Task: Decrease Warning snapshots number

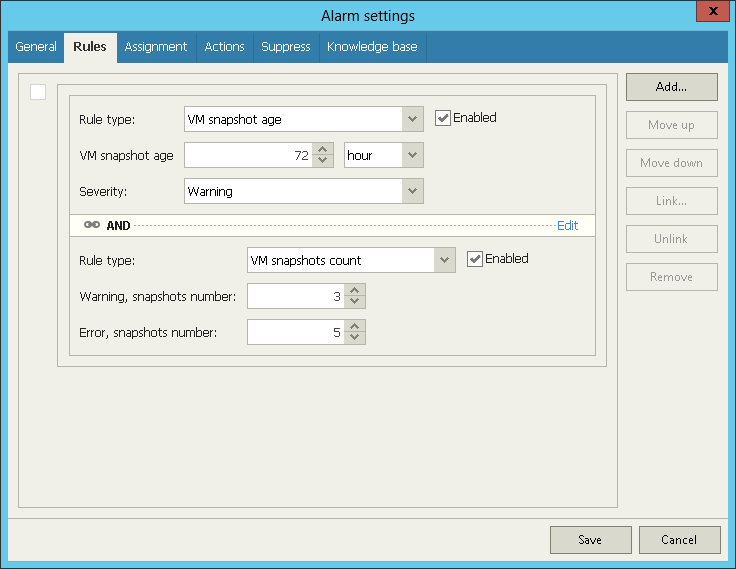Action: pos(354,302)
